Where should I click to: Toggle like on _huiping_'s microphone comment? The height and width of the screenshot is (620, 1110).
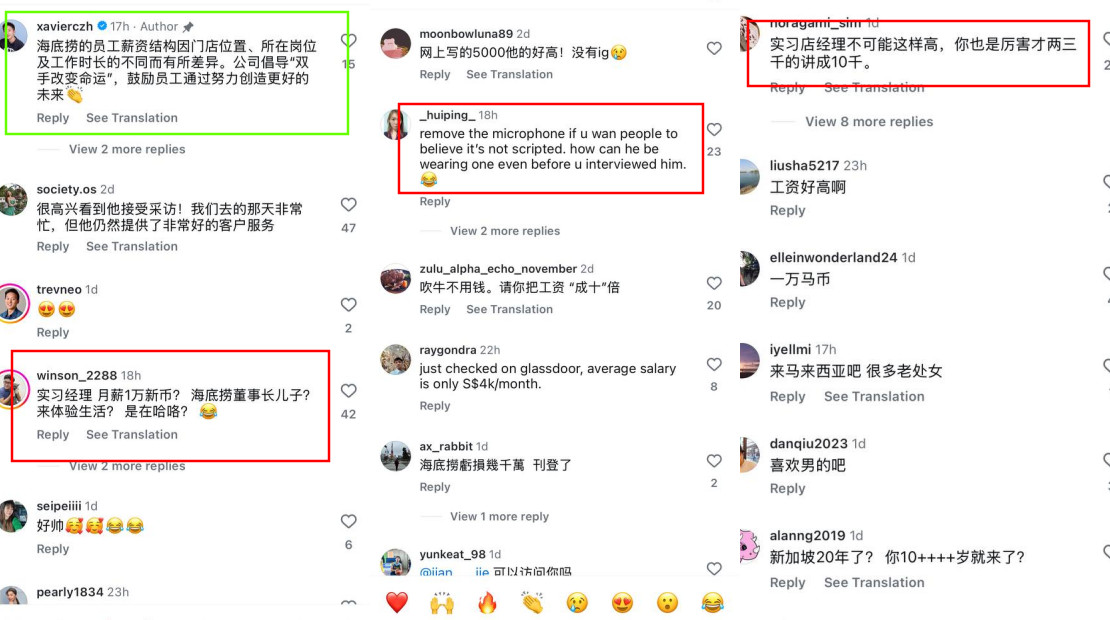(x=714, y=130)
